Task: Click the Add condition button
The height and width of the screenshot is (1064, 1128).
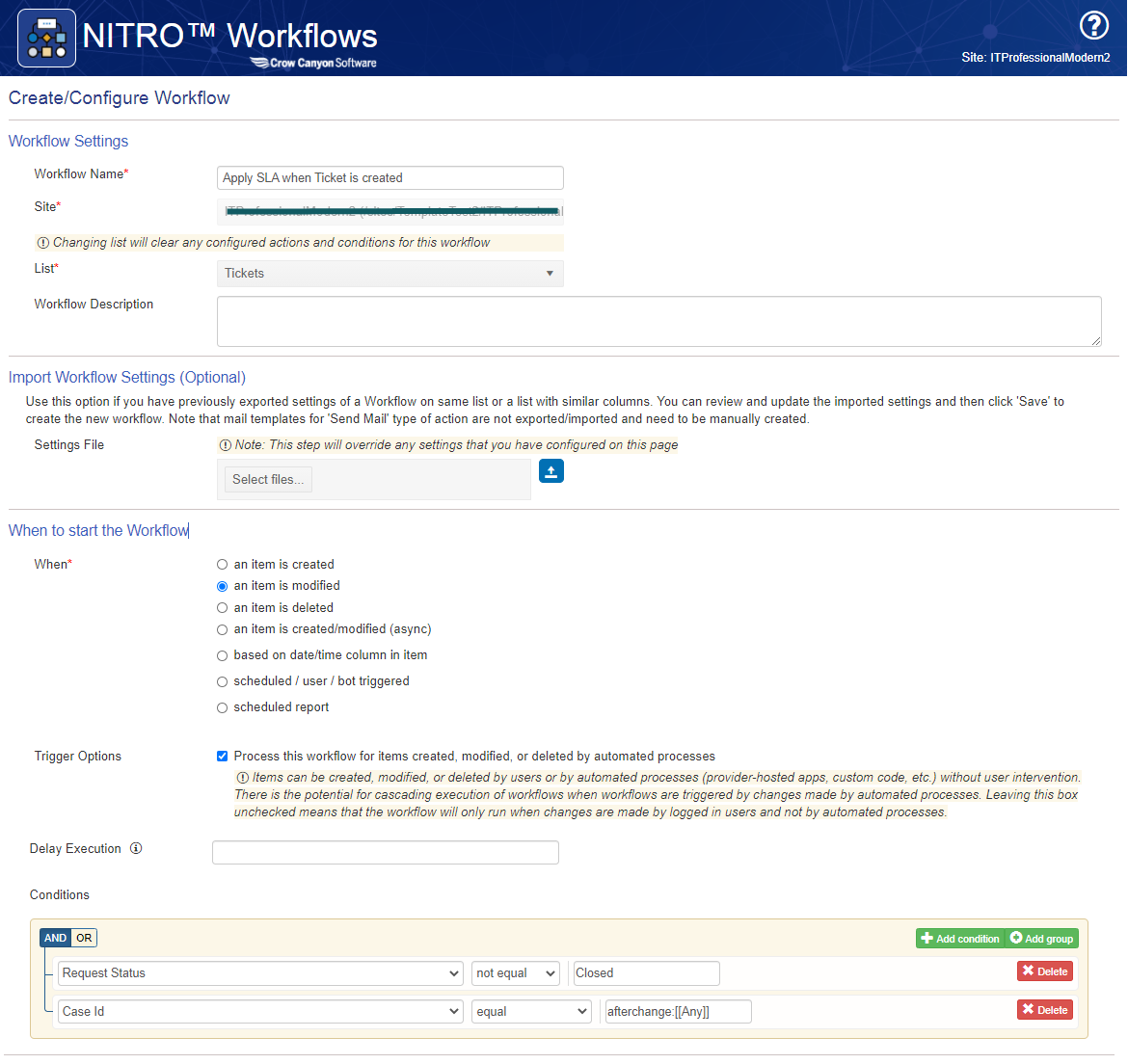Action: tap(960, 938)
